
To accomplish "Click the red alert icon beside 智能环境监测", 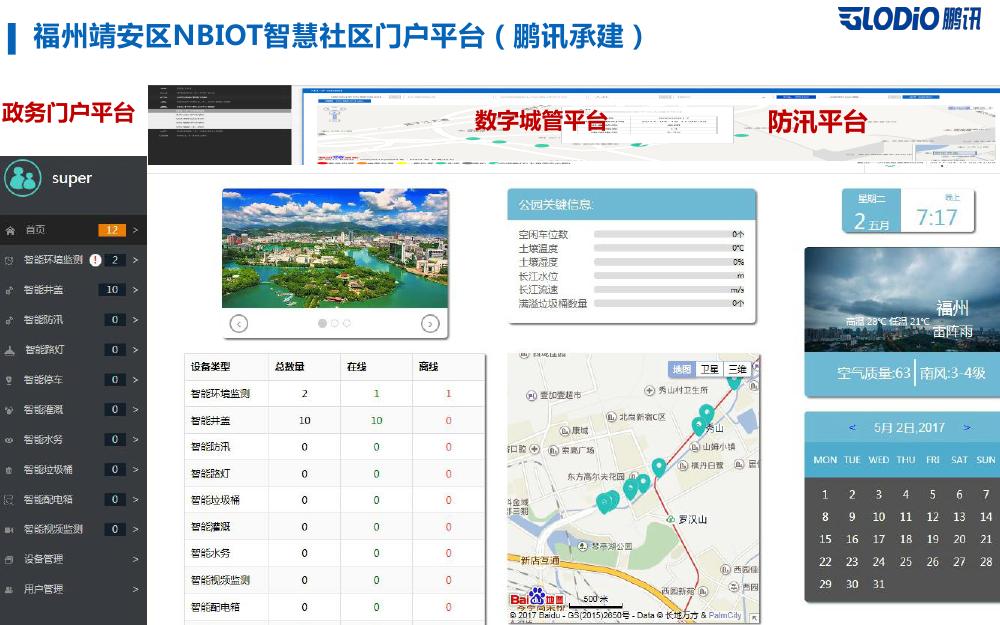I will point(95,260).
